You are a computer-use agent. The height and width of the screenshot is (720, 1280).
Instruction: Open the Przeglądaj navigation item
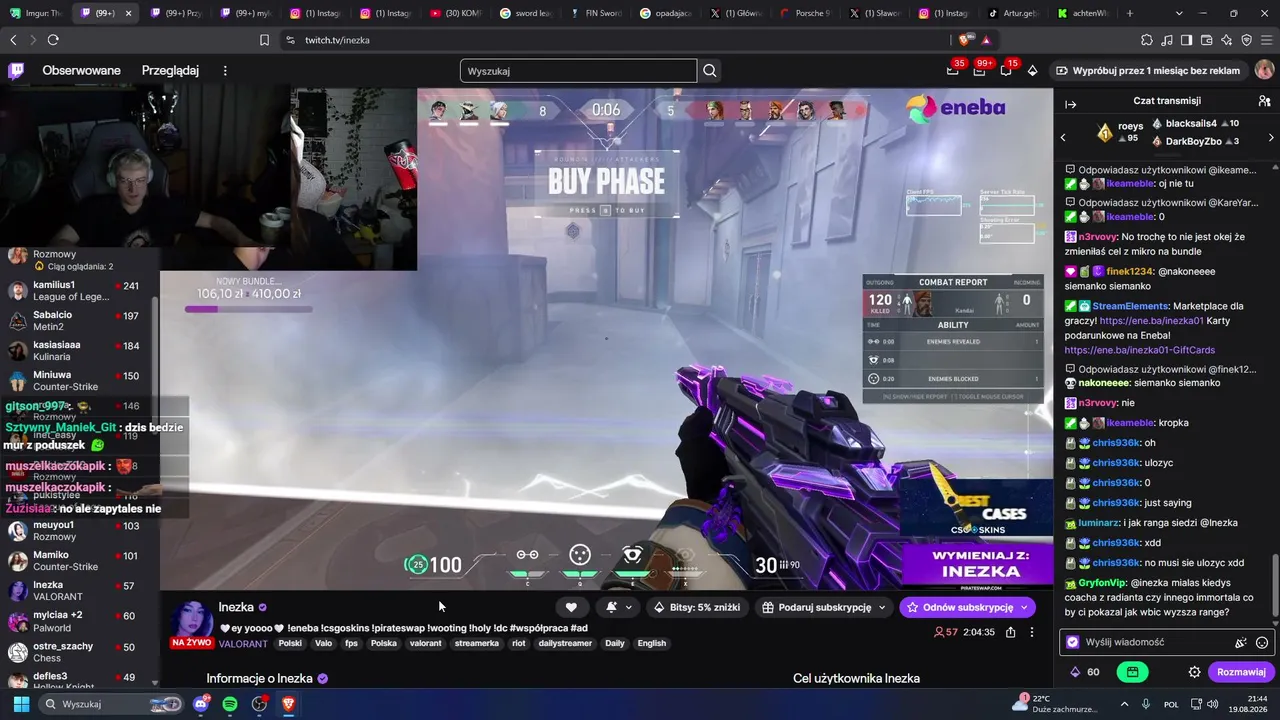[x=170, y=71]
